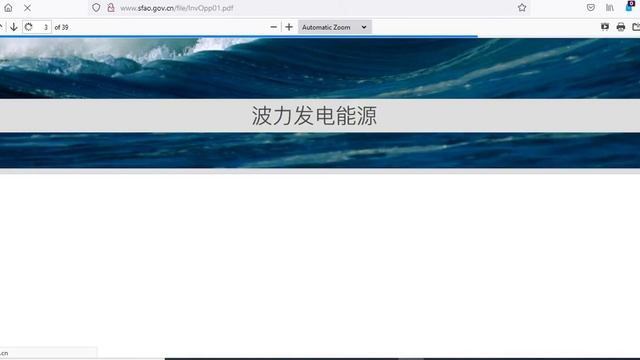
Task: Click the 波力发电能源 heading text
Action: [314, 116]
